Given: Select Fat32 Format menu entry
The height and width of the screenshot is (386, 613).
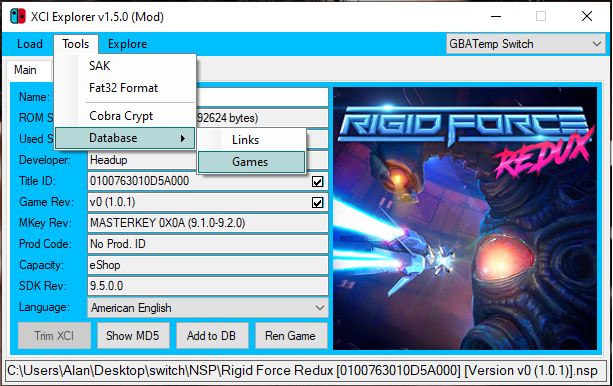Looking at the screenshot, I should 125,88.
